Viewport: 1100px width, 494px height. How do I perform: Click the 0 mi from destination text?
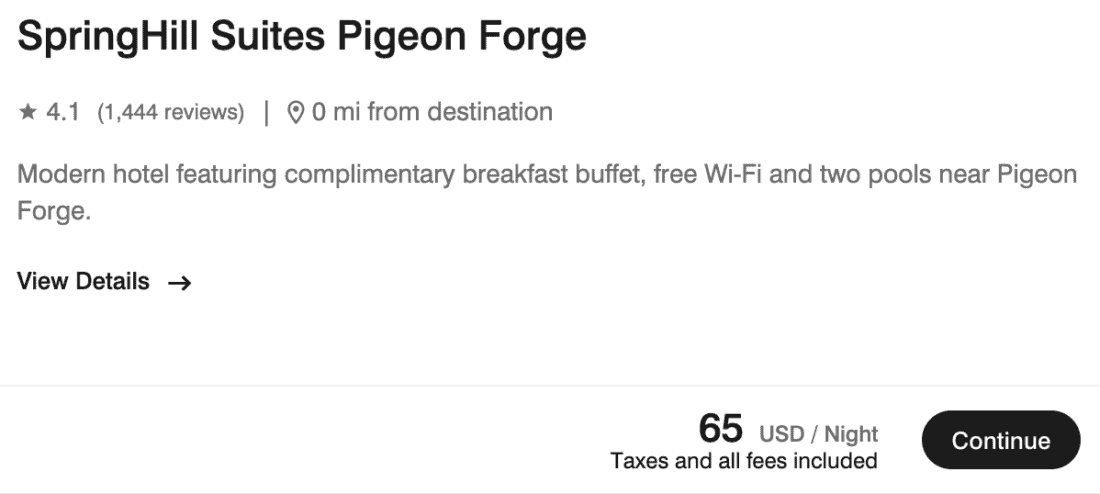(x=432, y=112)
